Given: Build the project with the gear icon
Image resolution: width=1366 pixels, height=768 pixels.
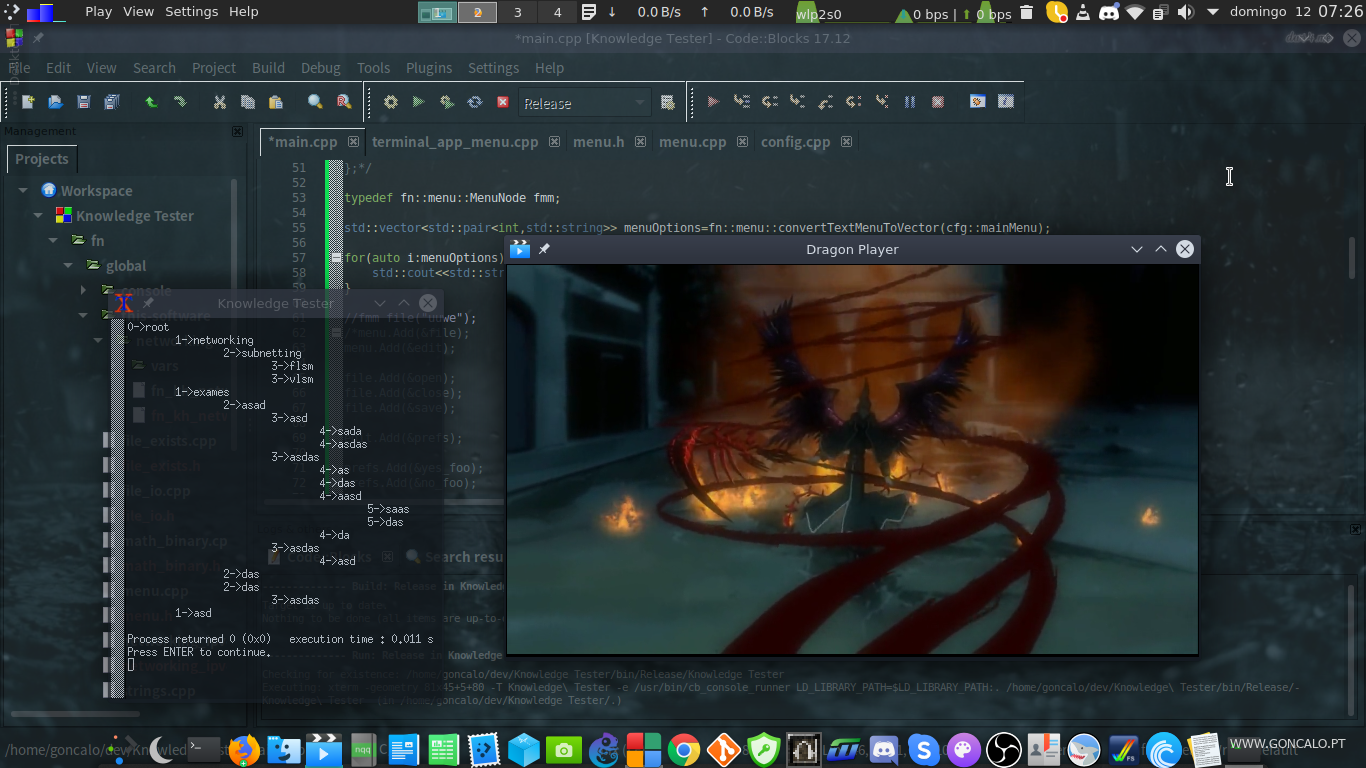Looking at the screenshot, I should coord(391,102).
